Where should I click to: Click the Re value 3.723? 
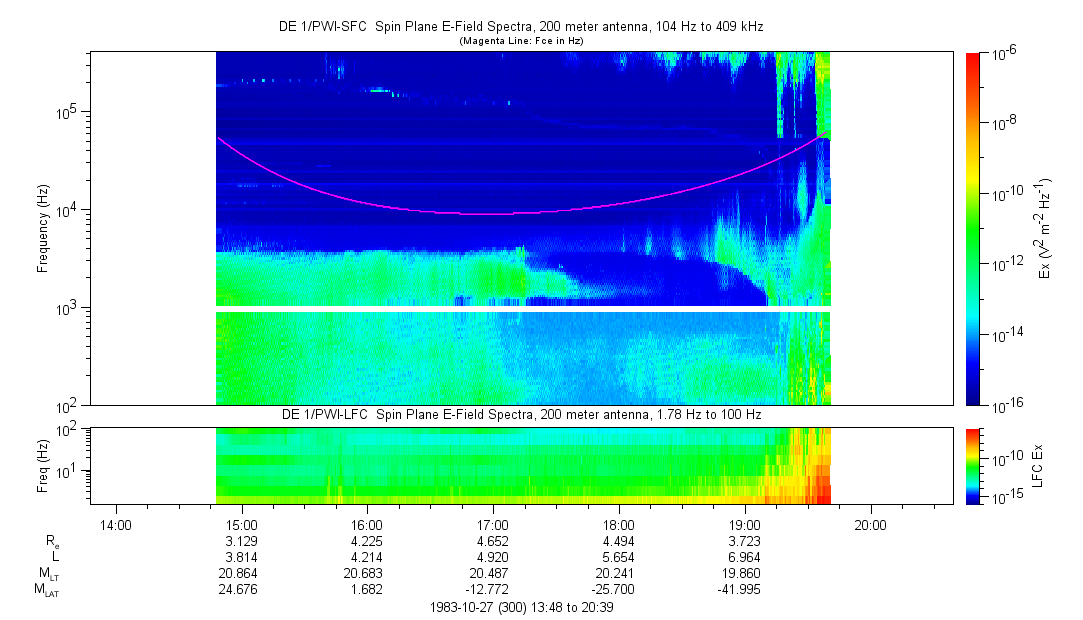click(745, 541)
